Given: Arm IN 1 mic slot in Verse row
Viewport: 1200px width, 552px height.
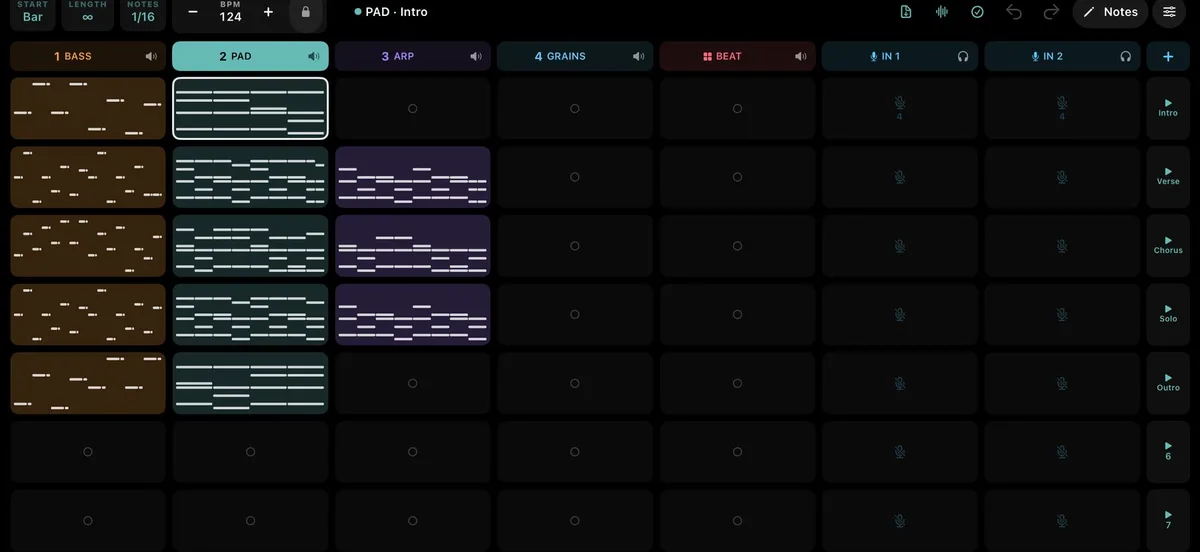Looking at the screenshot, I should coord(900,177).
